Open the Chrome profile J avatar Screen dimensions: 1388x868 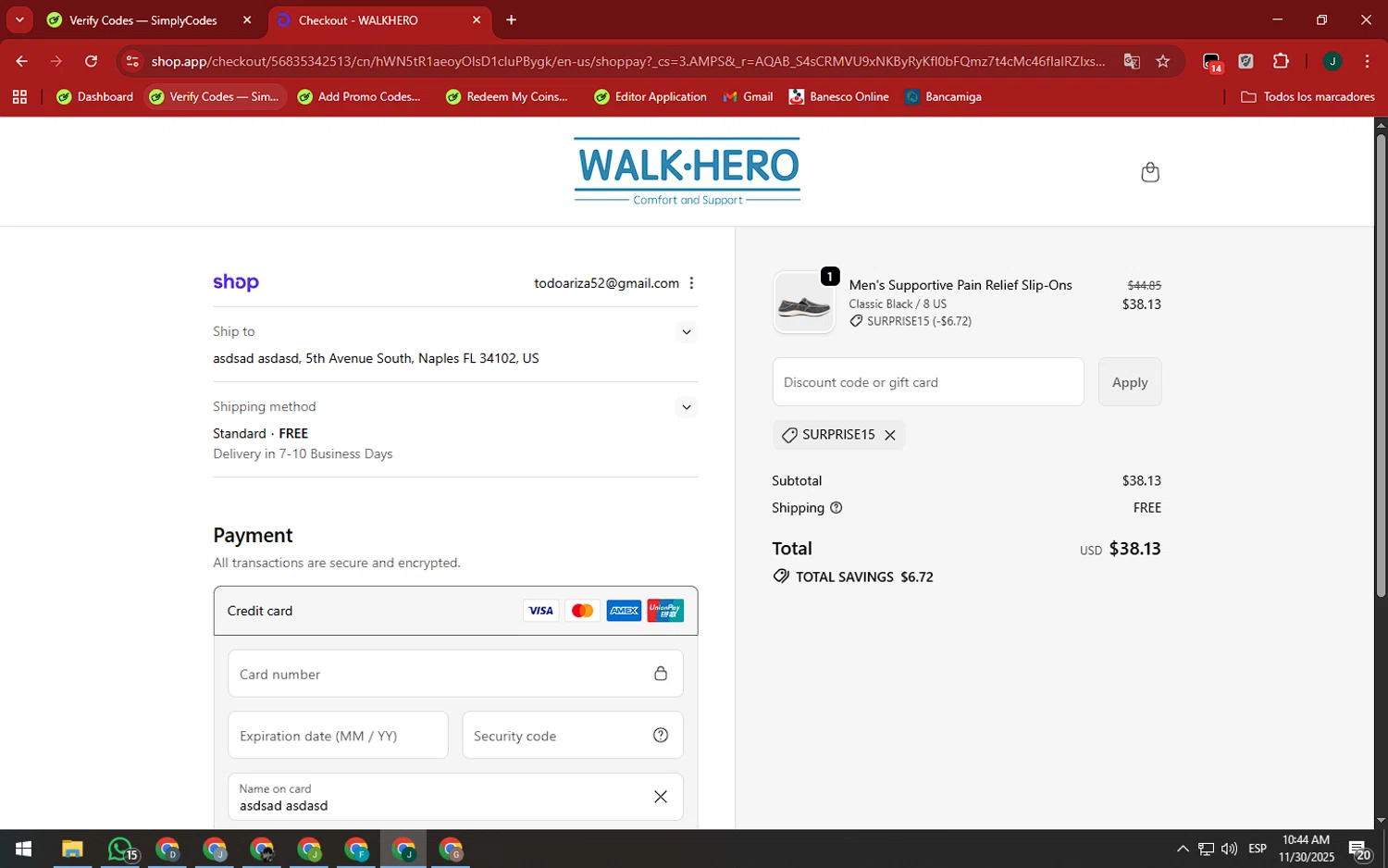point(1332,61)
